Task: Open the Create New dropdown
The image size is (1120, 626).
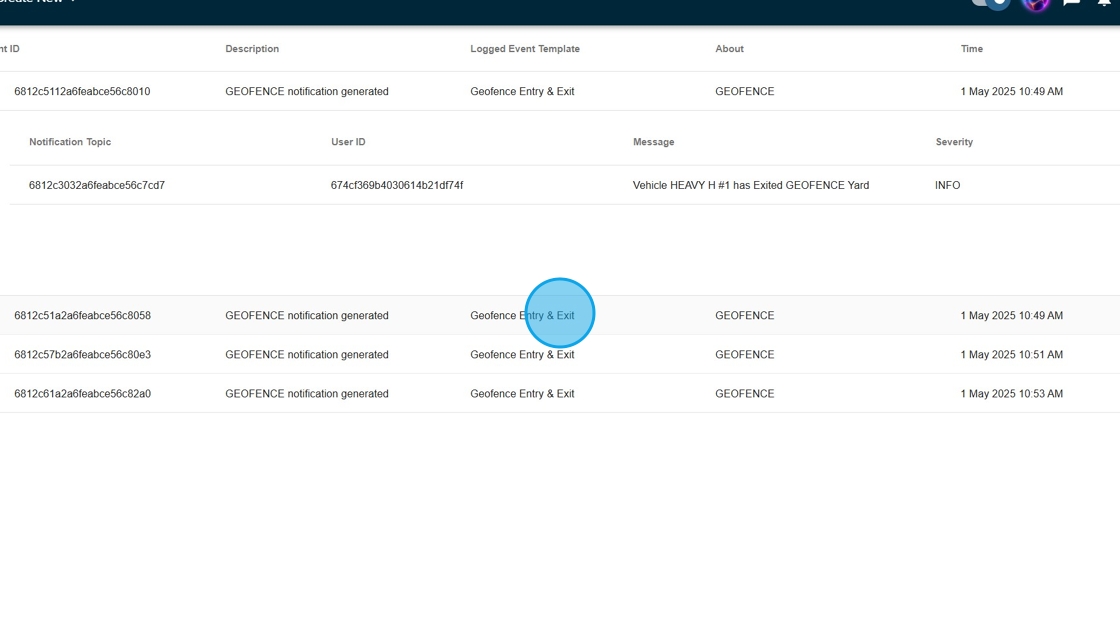Action: [x=40, y=2]
